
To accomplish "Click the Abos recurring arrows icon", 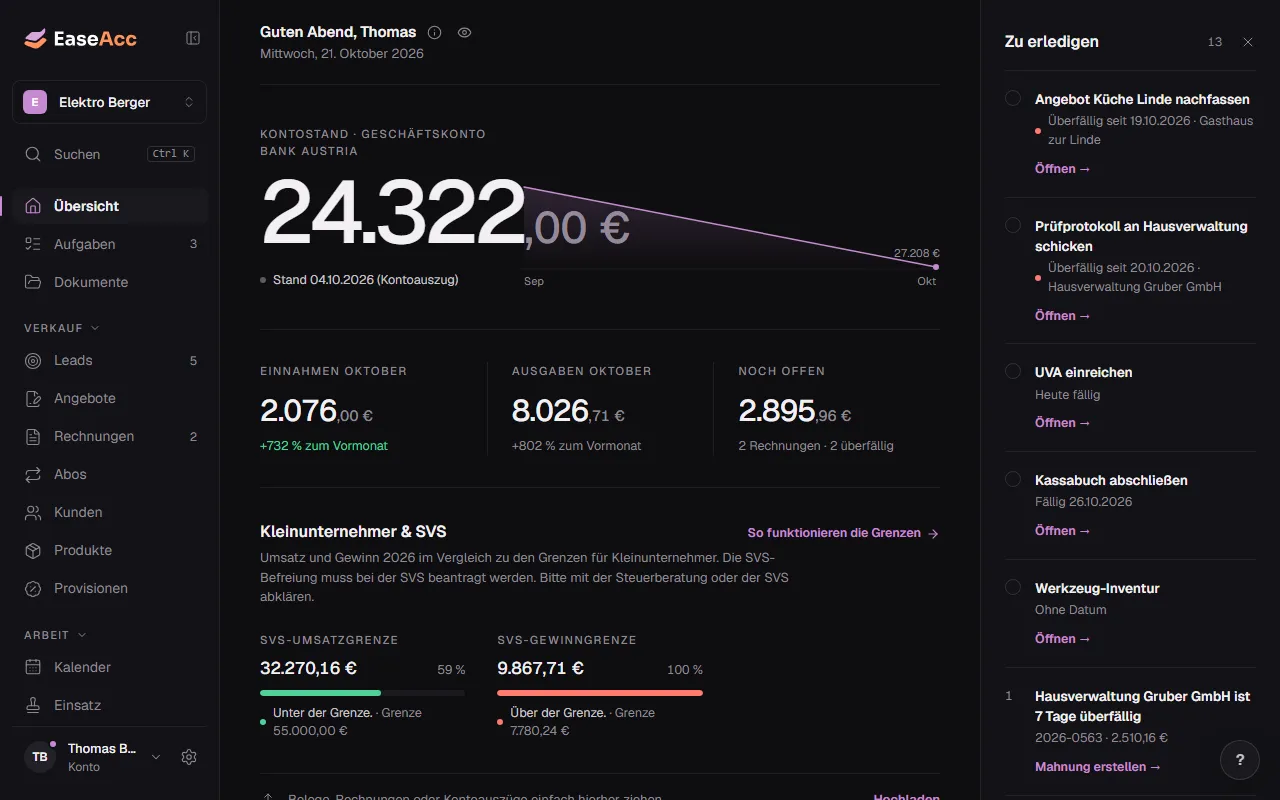I will 33,474.
